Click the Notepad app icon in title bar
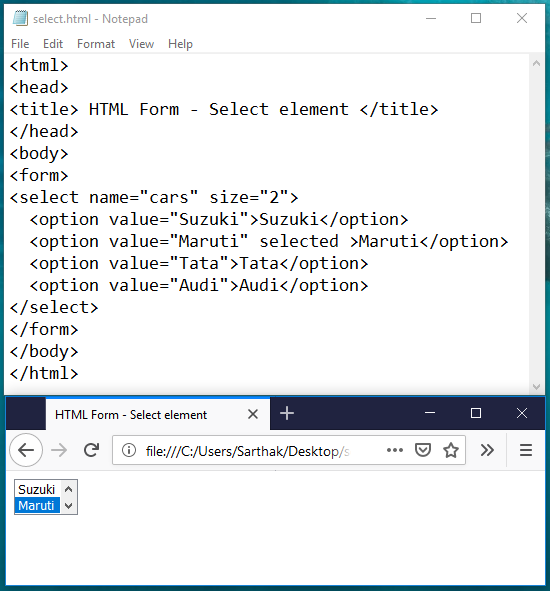This screenshot has height=591, width=550. tap(20, 18)
